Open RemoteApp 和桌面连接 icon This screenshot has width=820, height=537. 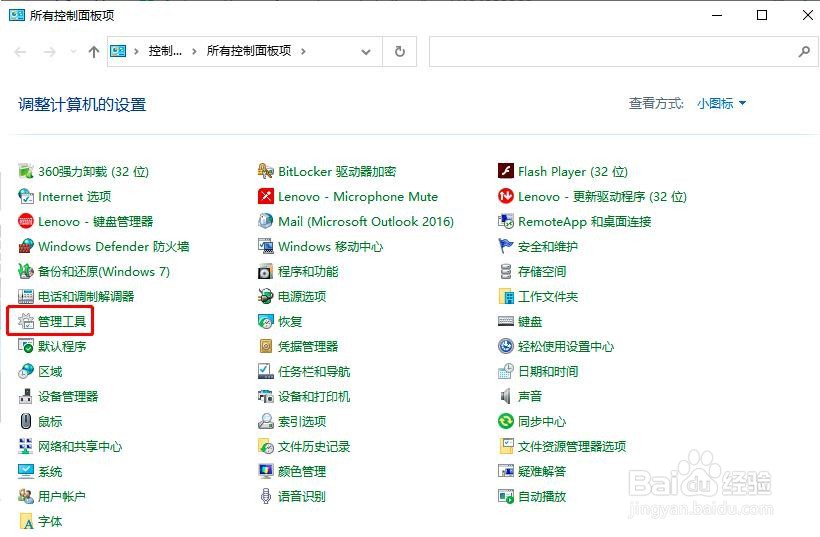tap(506, 221)
